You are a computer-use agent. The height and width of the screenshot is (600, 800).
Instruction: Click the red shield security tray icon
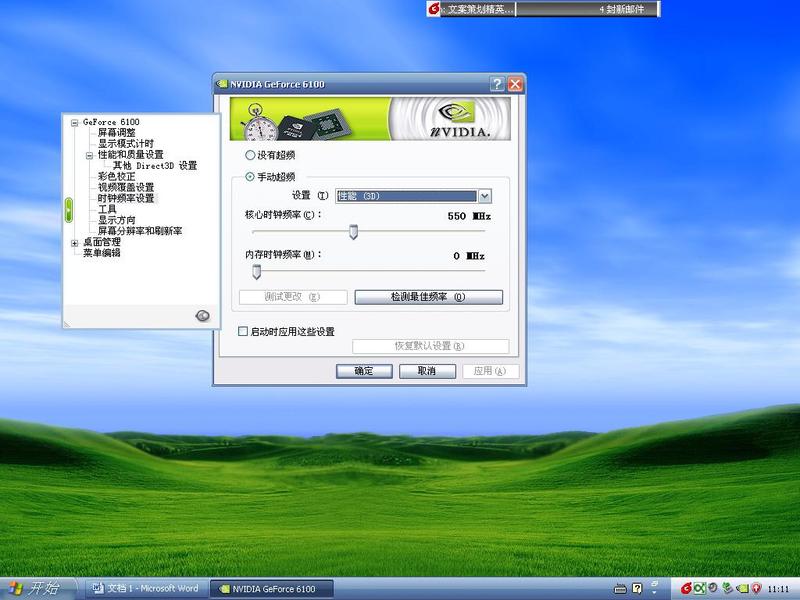[x=756, y=589]
